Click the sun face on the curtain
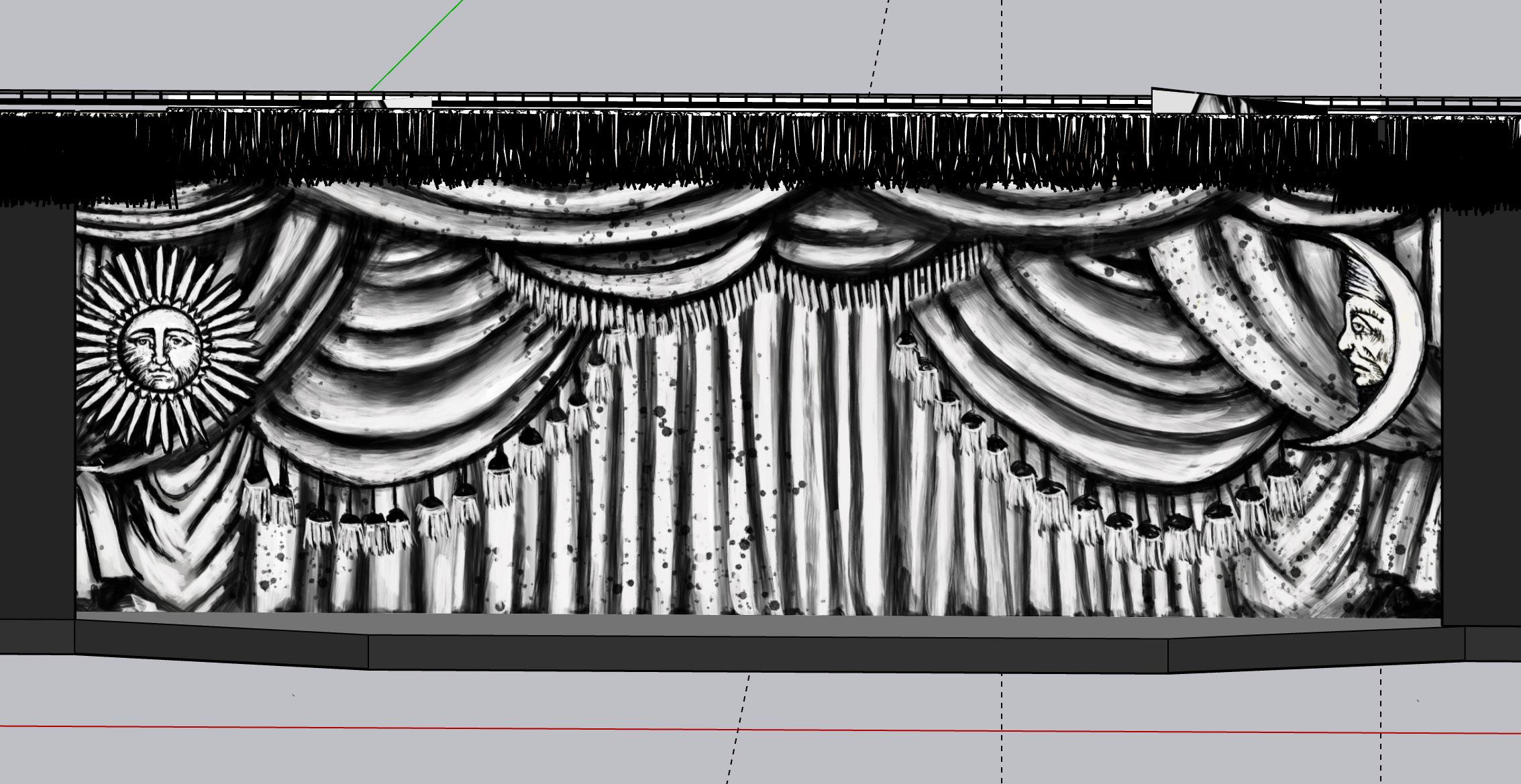 pyautogui.click(x=160, y=350)
